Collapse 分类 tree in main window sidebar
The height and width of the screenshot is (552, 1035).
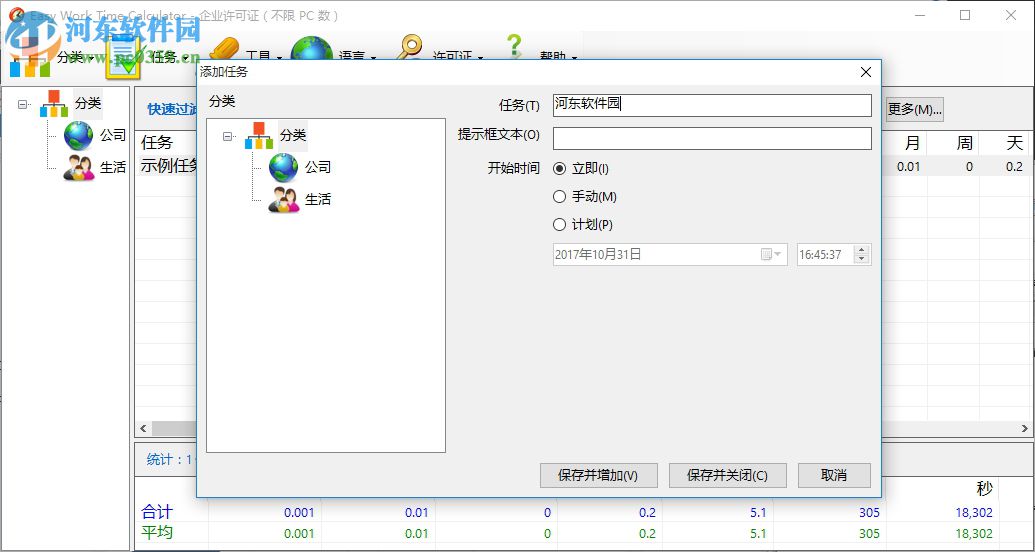click(x=24, y=104)
